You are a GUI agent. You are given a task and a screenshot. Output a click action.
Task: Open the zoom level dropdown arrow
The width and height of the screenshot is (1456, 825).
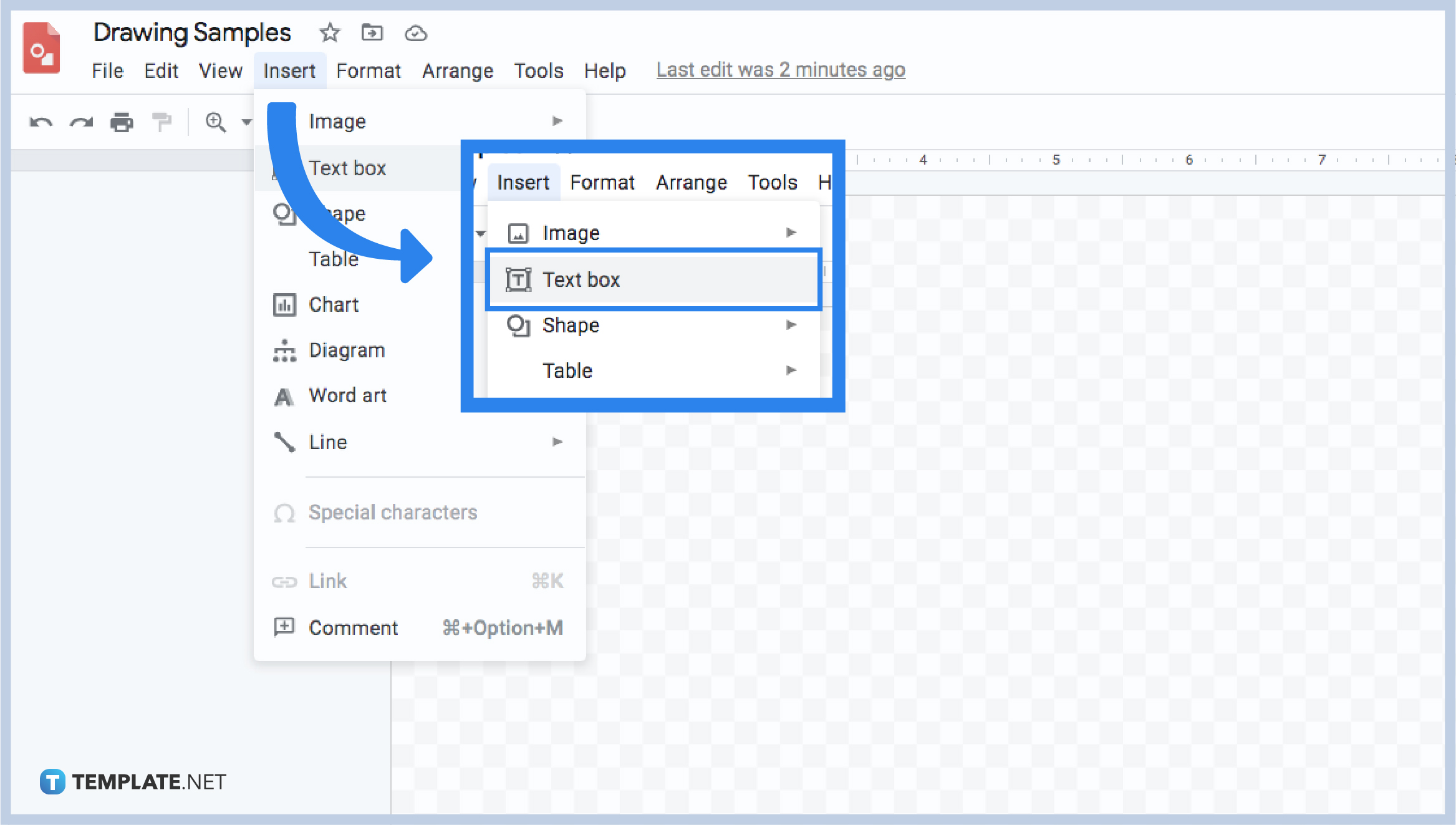245,122
